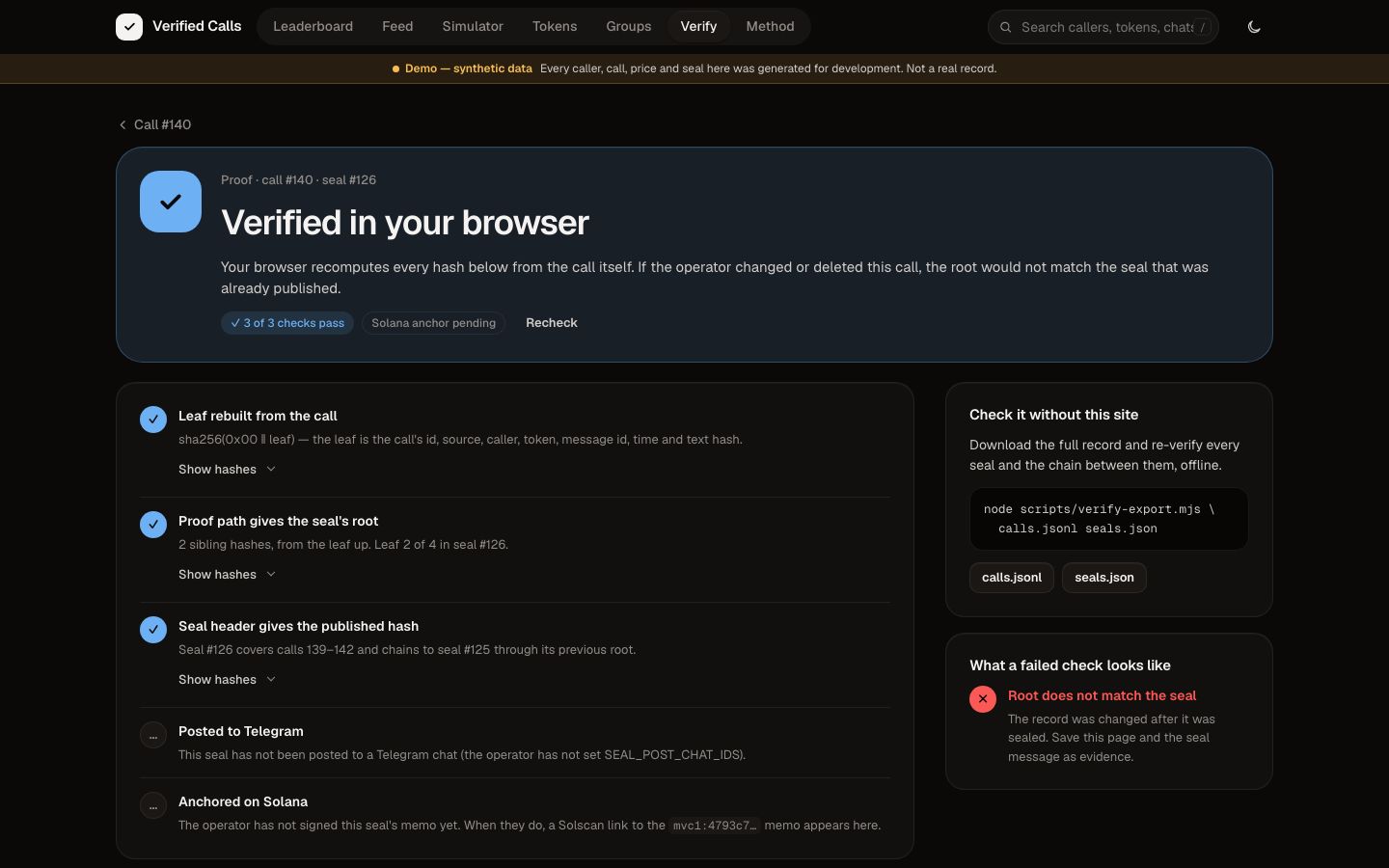This screenshot has height=868, width=1389.
Task: Click the Solana anchor pending badge
Action: (x=434, y=323)
